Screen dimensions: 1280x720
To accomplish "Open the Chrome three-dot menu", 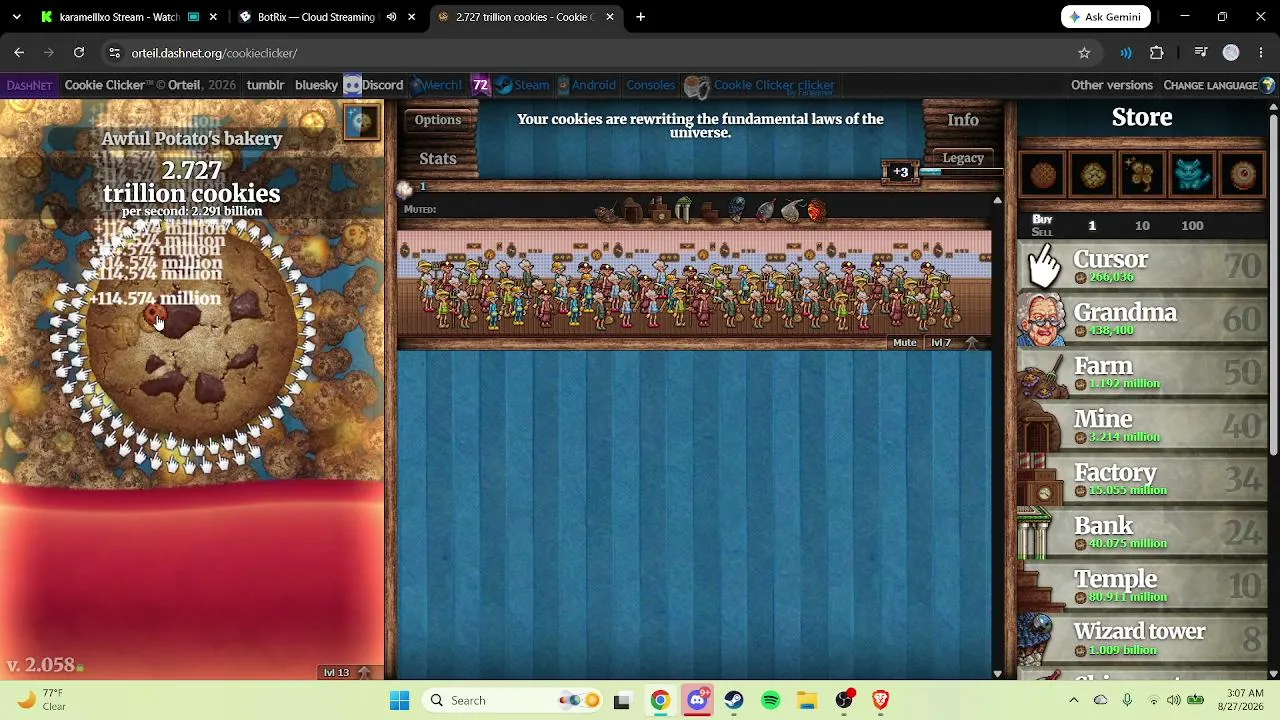I will (1260, 53).
